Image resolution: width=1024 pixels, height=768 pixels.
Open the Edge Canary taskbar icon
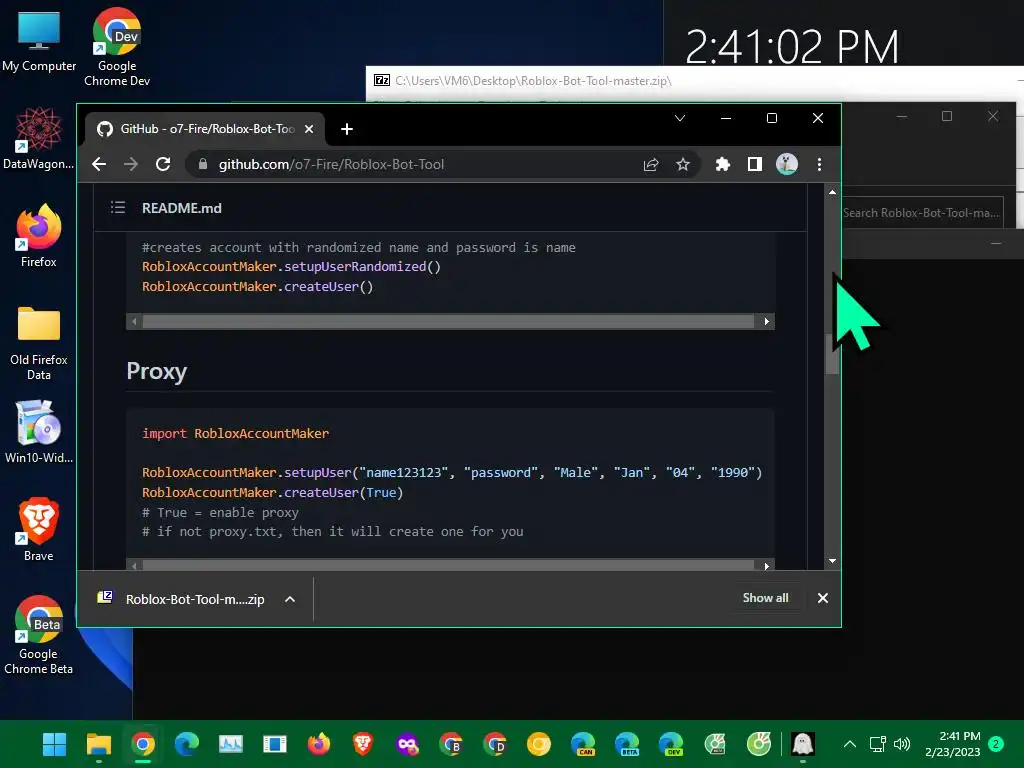[583, 744]
